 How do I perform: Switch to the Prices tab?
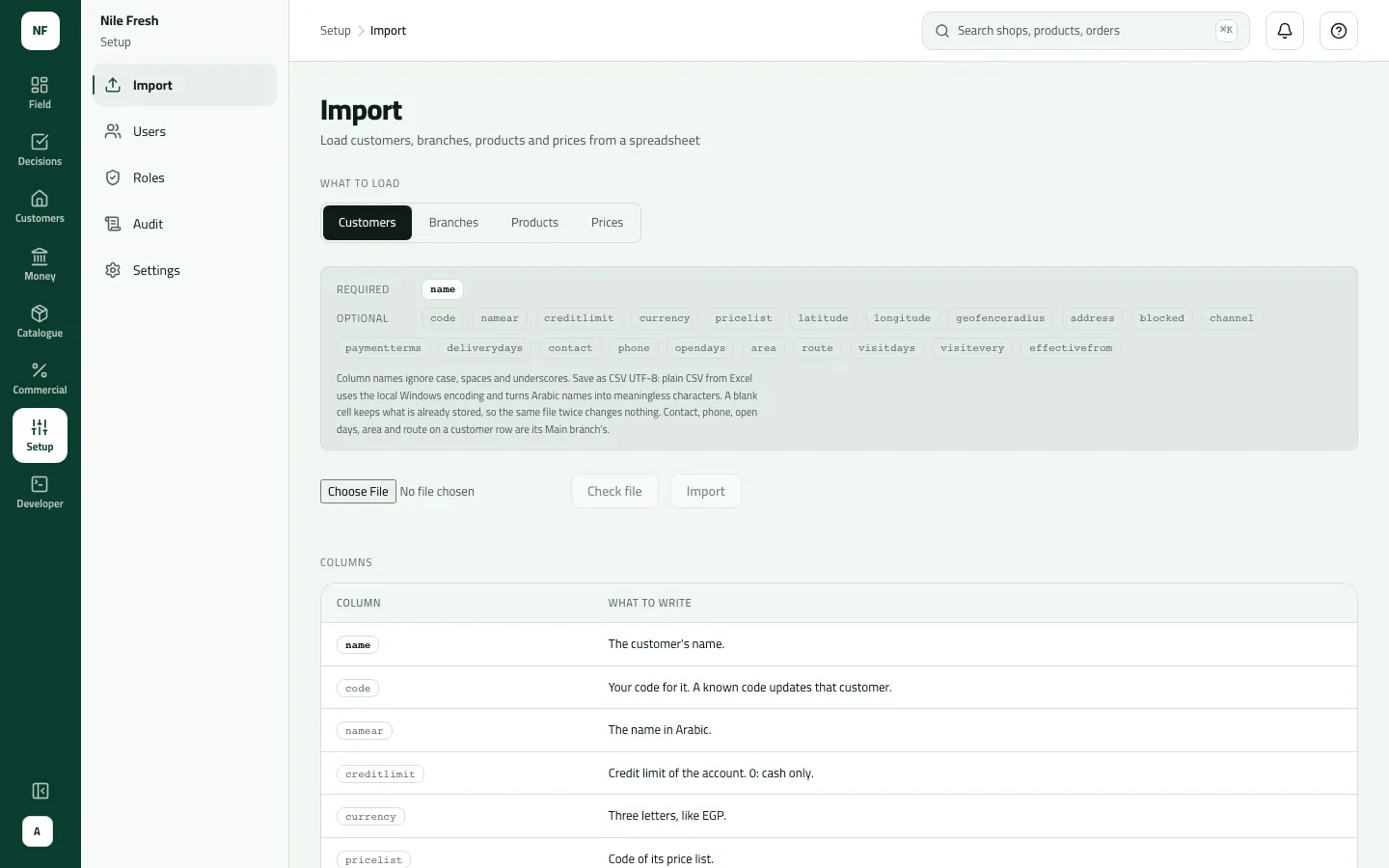(x=607, y=223)
